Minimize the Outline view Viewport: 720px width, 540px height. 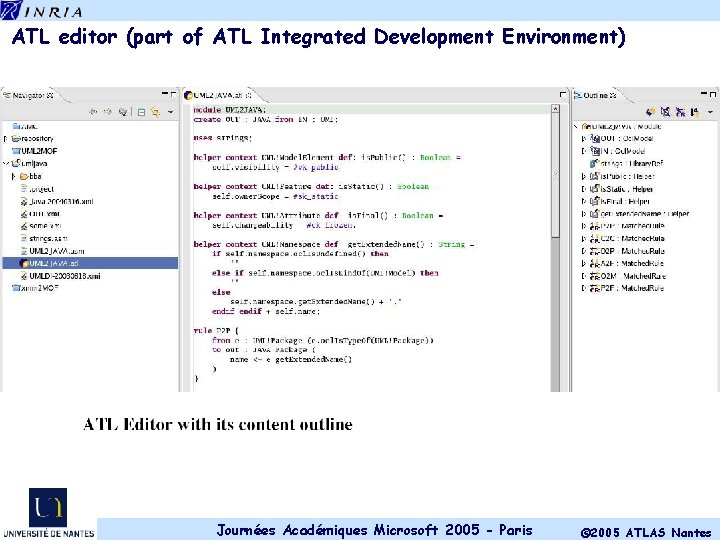[704, 94]
